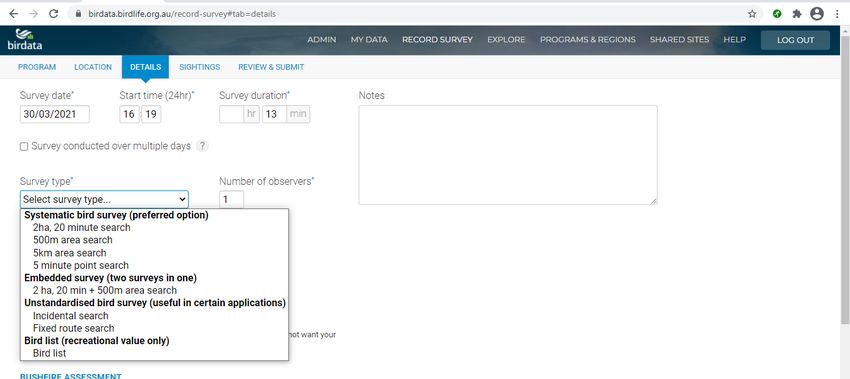Click the padlock site security icon
The width and height of the screenshot is (850, 379).
click(78, 14)
